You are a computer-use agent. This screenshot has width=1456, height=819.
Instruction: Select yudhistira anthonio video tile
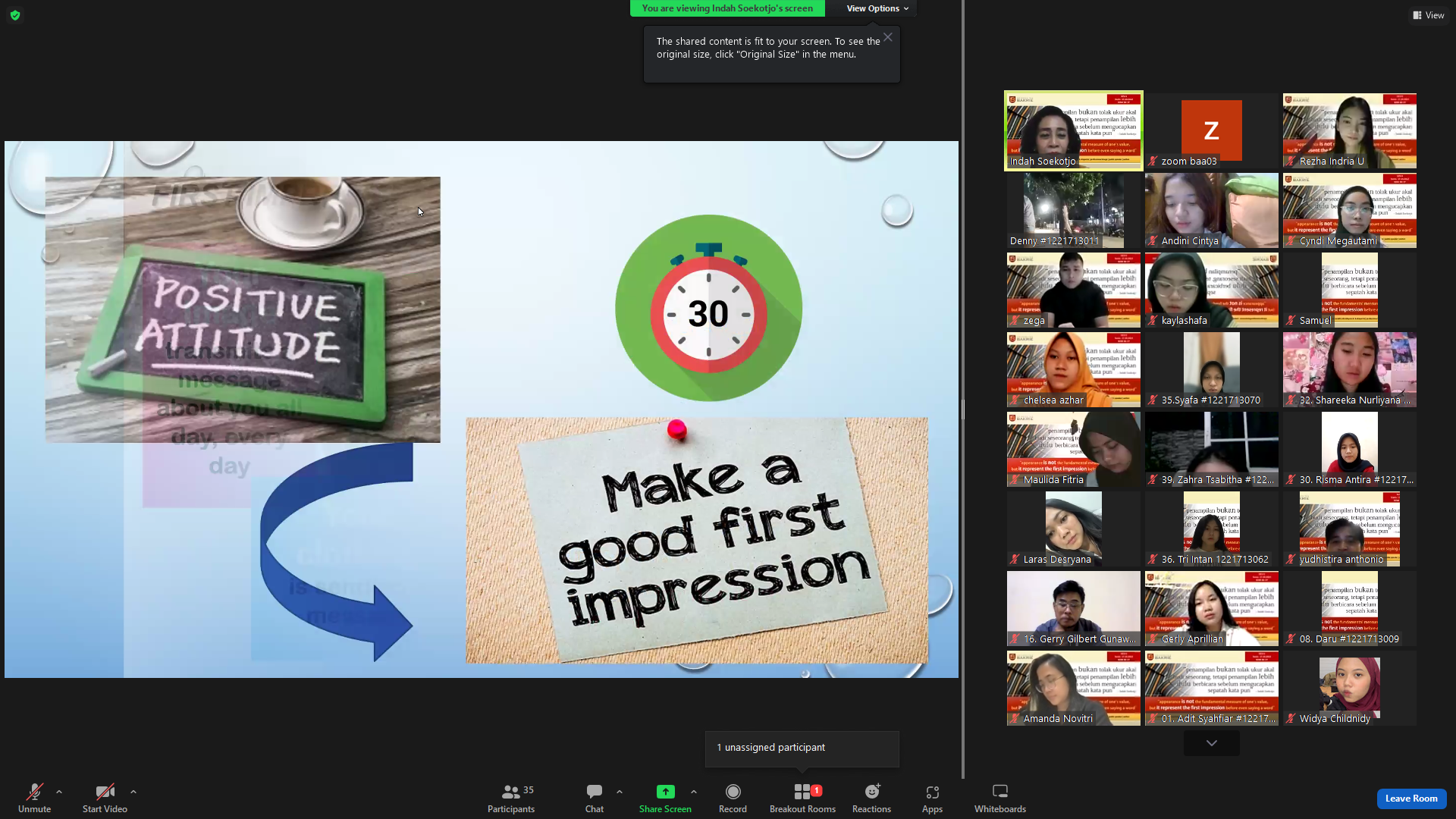point(1349,529)
